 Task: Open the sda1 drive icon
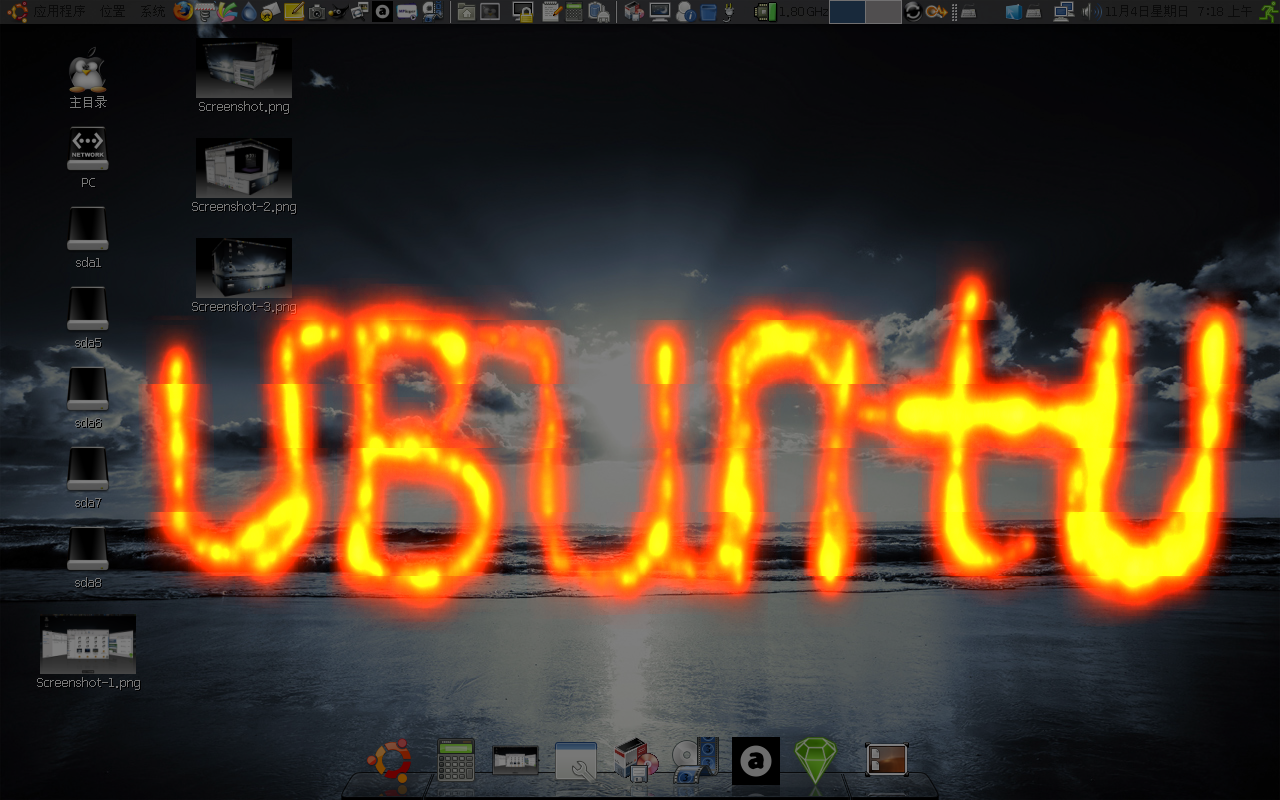[x=88, y=238]
